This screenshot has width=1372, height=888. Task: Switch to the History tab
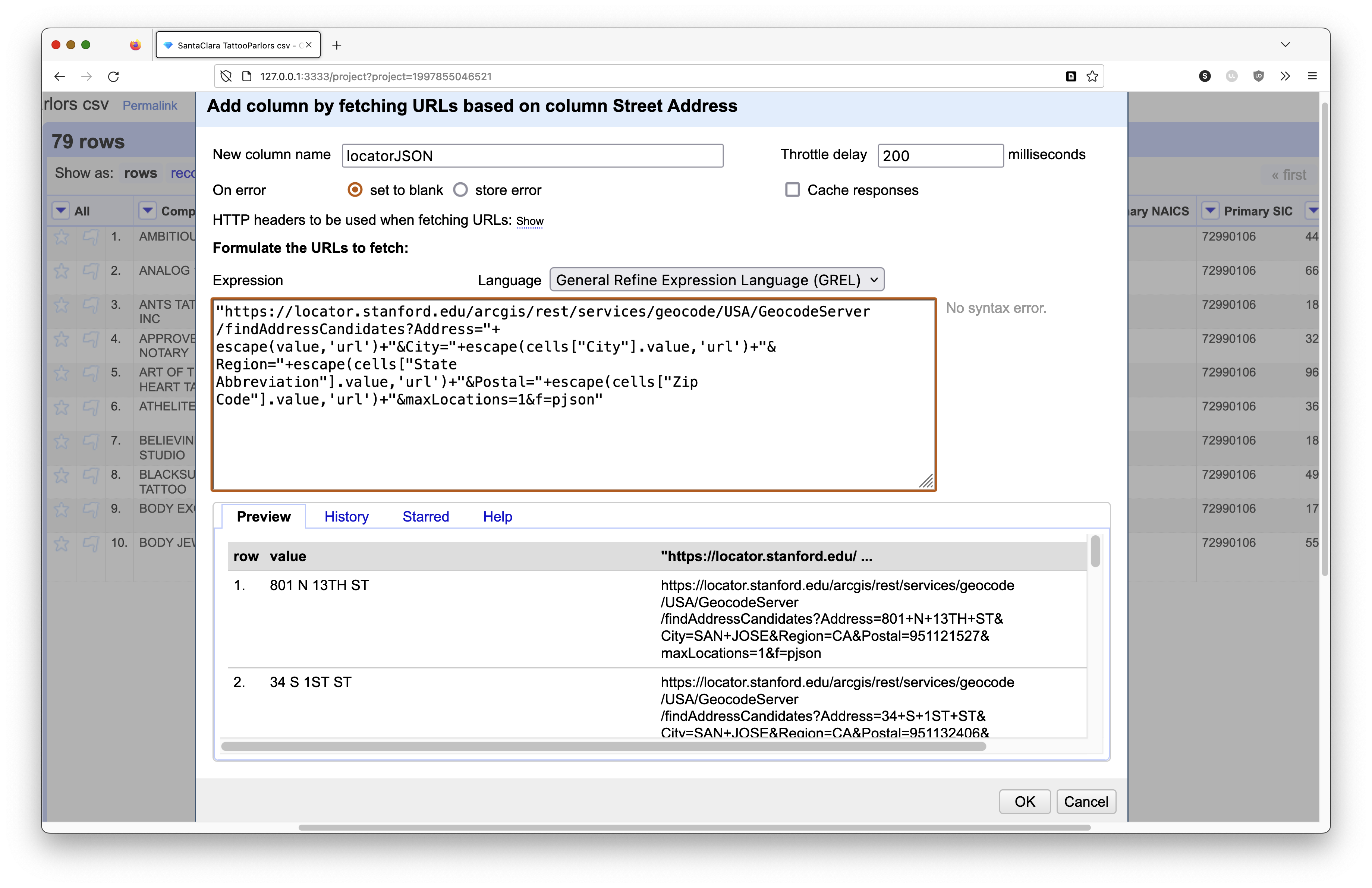346,516
